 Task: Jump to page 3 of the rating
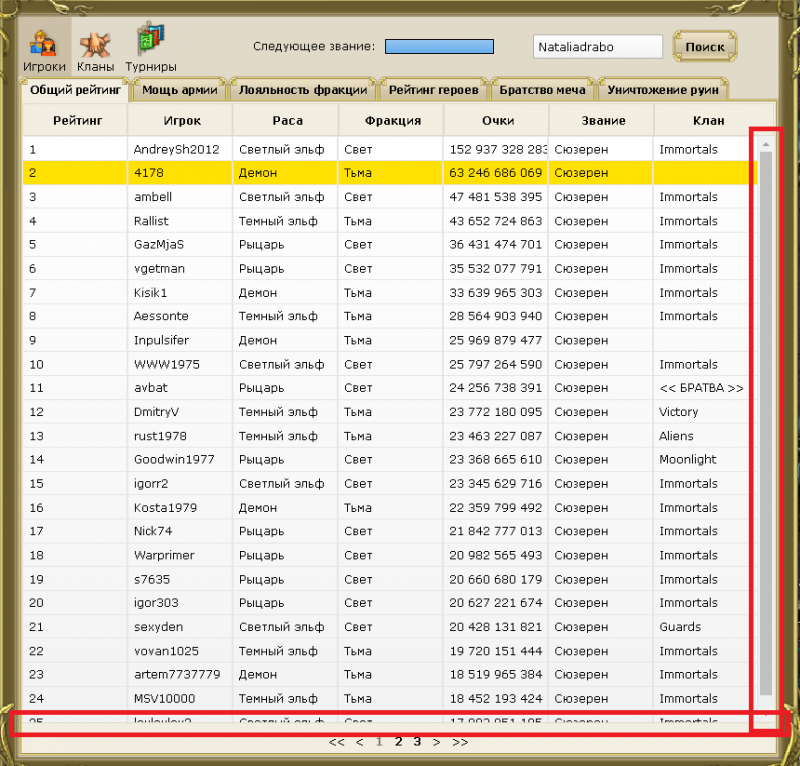(x=417, y=742)
